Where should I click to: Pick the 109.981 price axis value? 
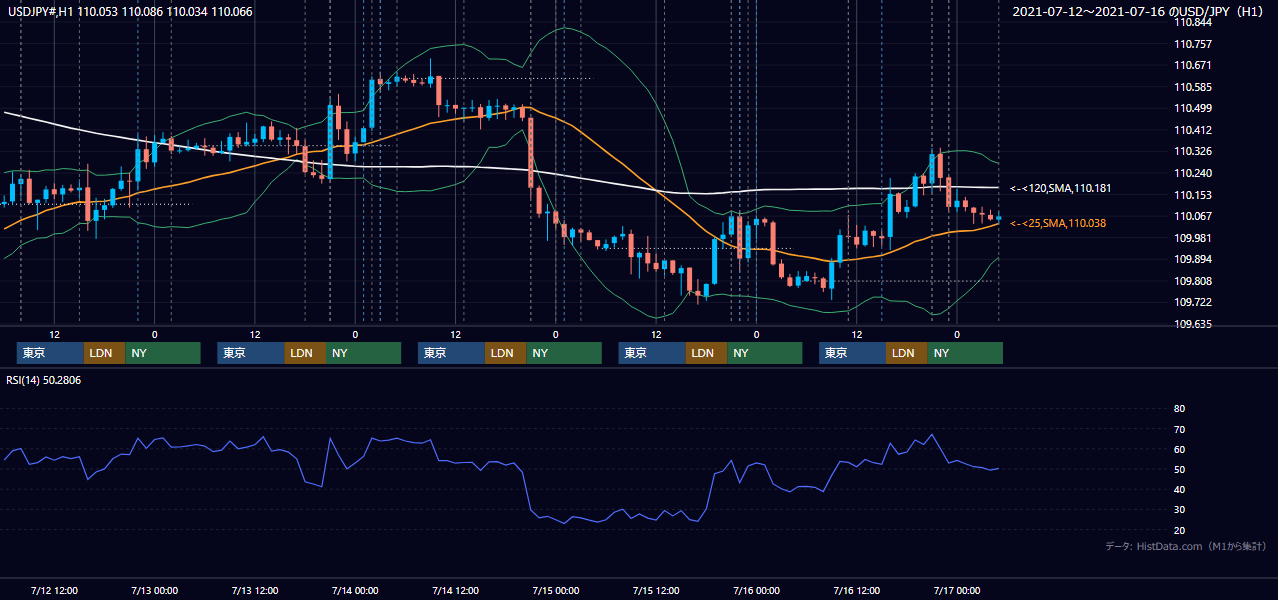click(1194, 238)
